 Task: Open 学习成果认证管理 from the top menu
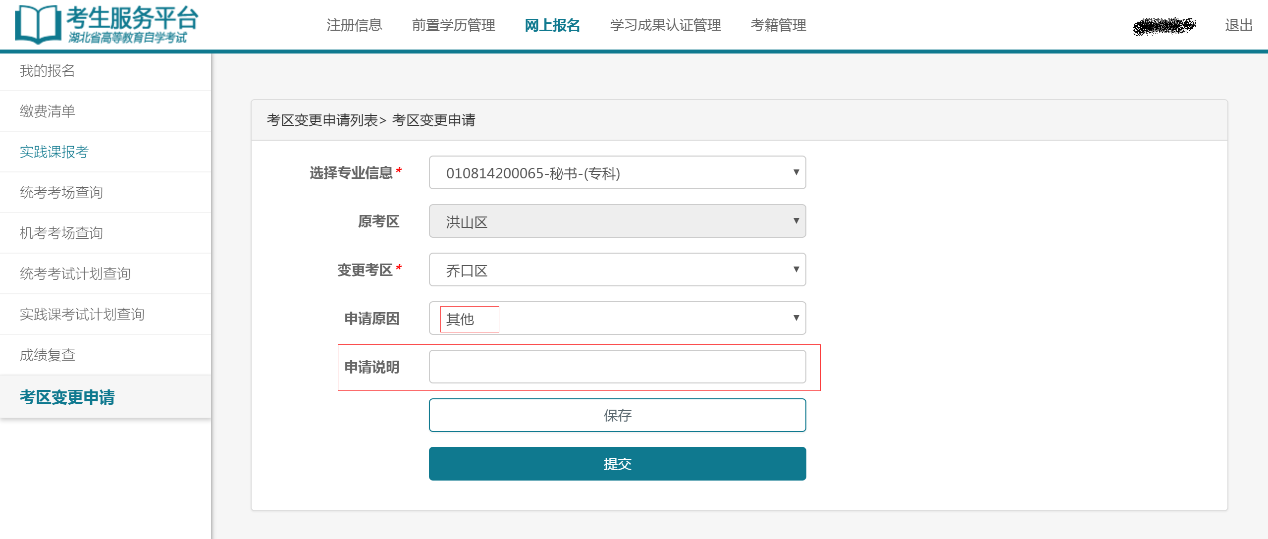(x=665, y=25)
